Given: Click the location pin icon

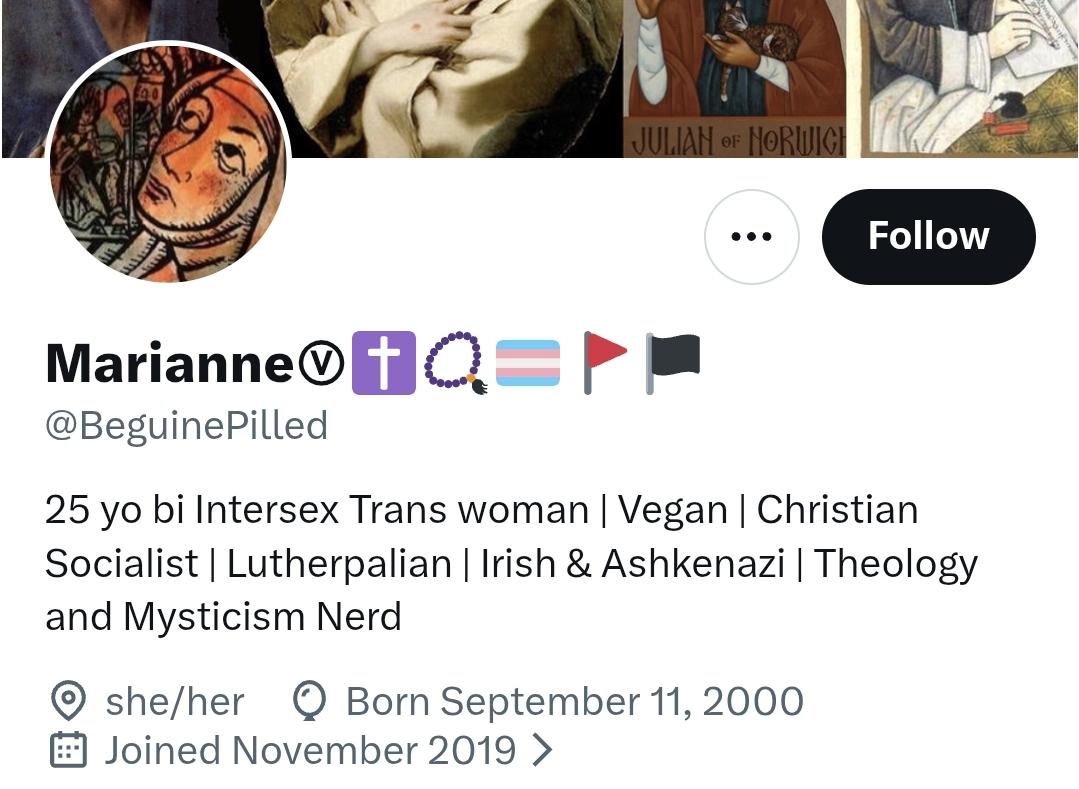Looking at the screenshot, I should [x=67, y=702].
